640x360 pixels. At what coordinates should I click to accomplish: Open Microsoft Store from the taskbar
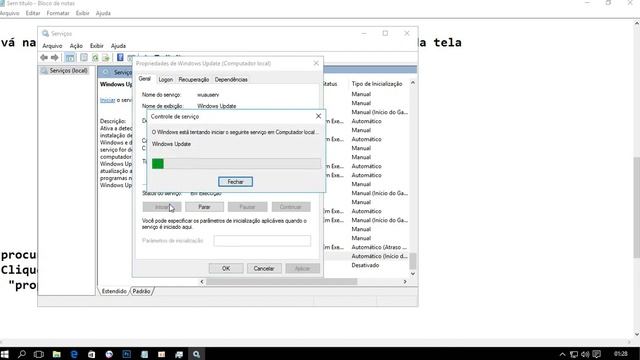click(x=91, y=354)
